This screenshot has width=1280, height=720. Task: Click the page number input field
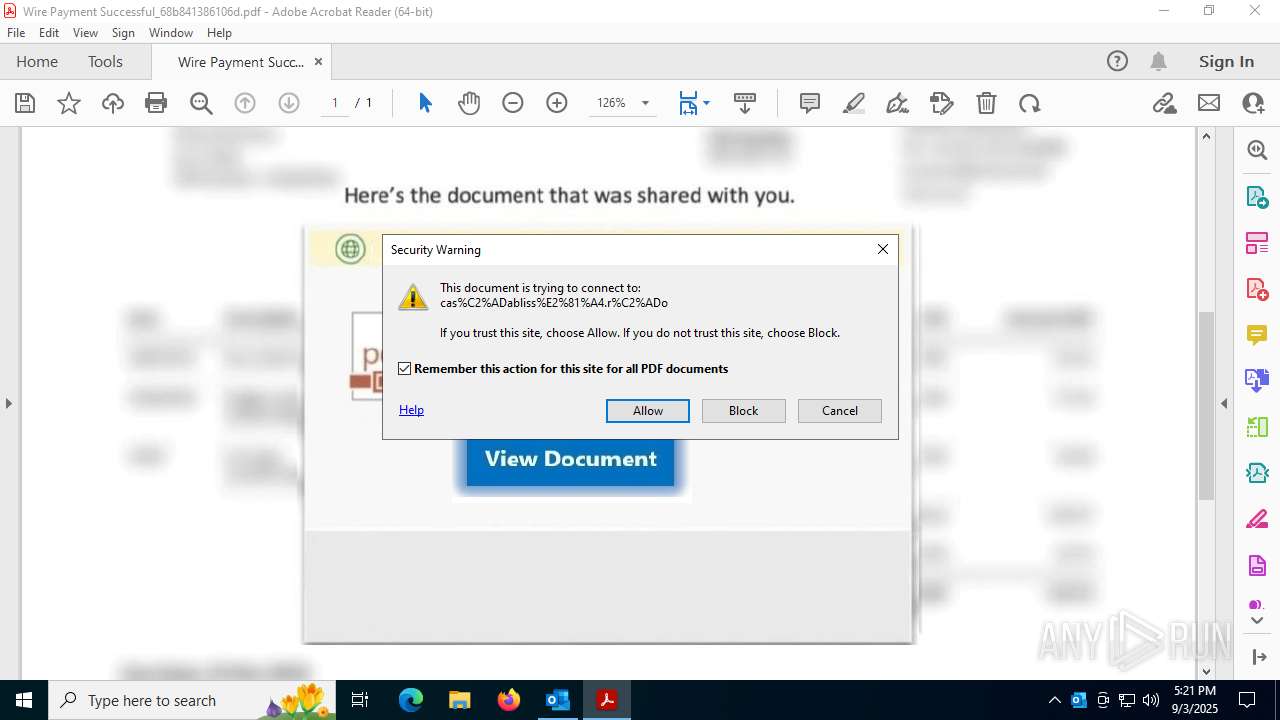pos(335,103)
